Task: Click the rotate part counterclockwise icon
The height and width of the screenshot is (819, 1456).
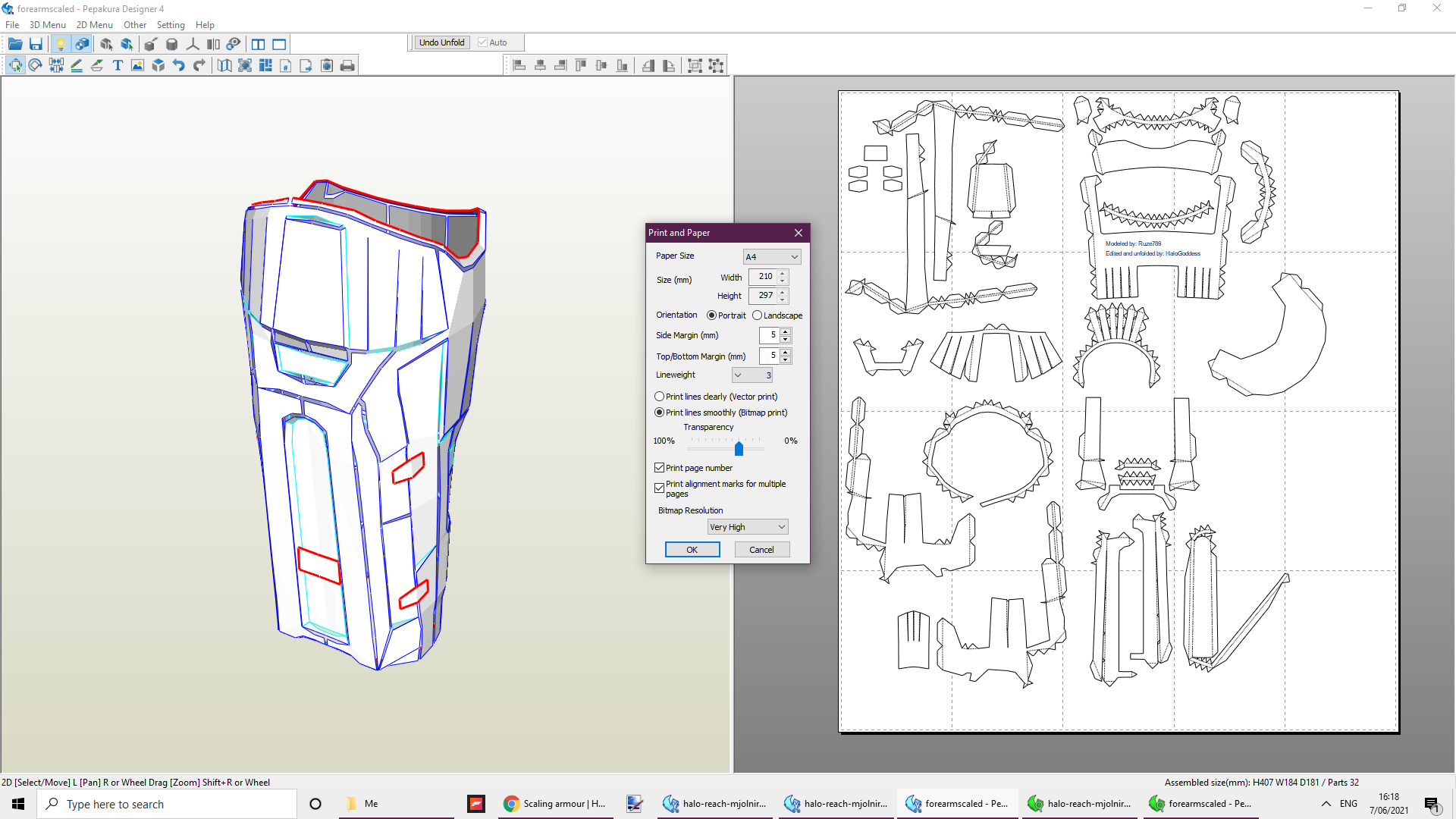Action: coord(648,65)
